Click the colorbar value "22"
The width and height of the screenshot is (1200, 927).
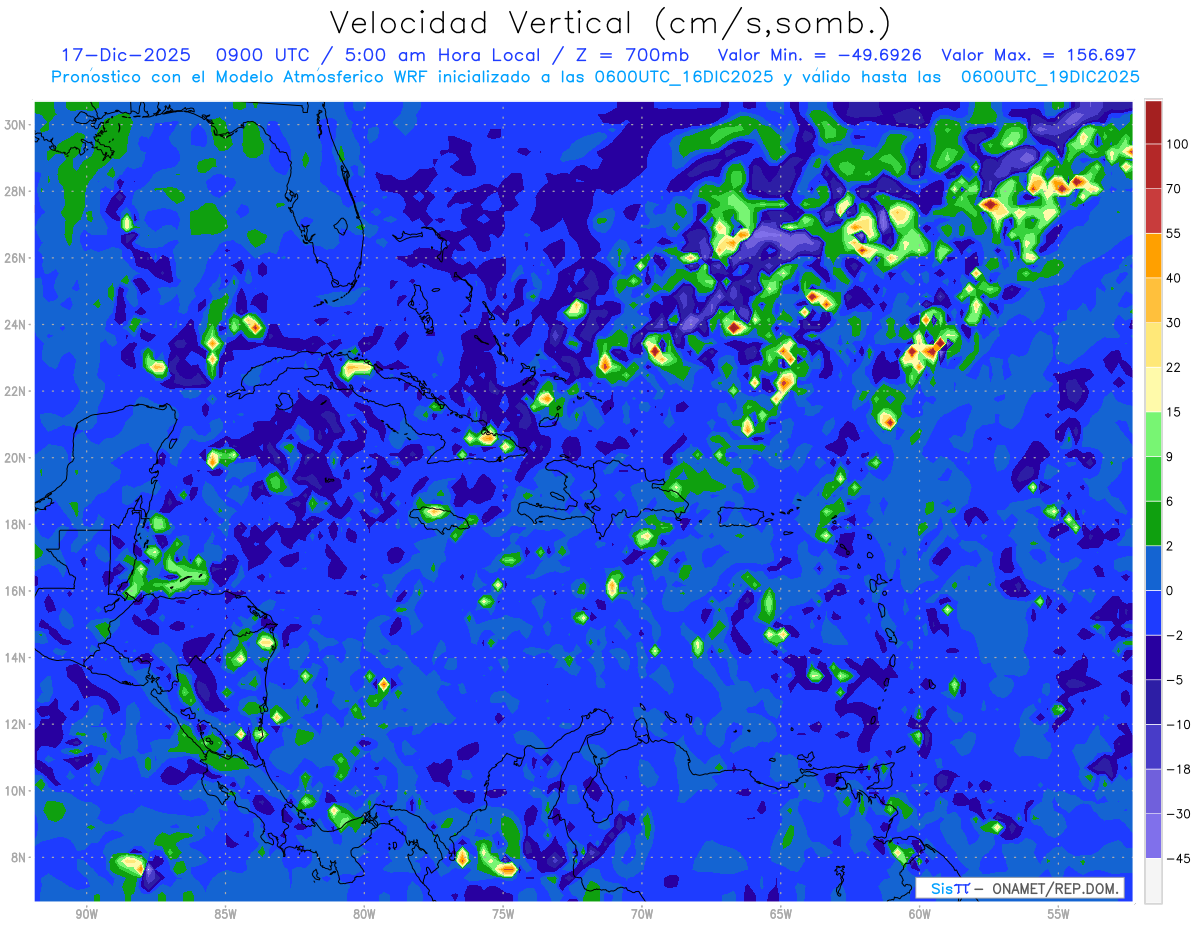click(x=1174, y=367)
